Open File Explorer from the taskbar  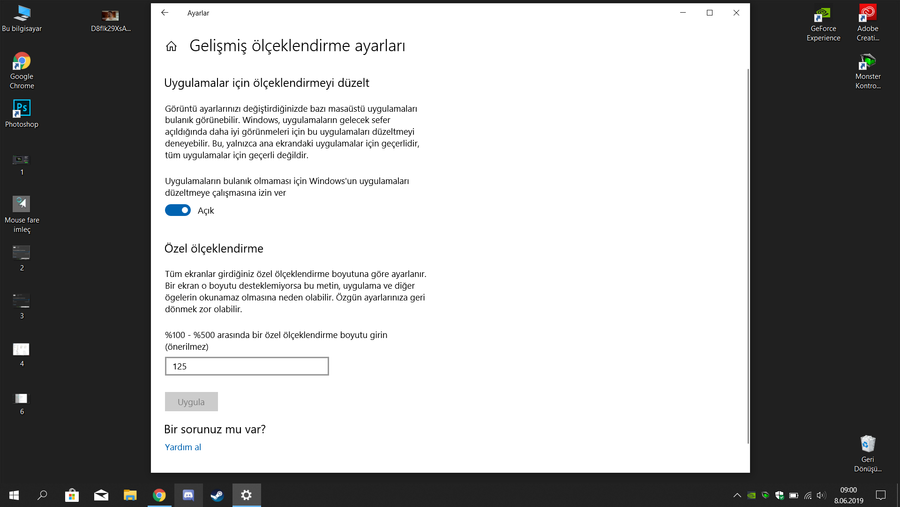130,495
